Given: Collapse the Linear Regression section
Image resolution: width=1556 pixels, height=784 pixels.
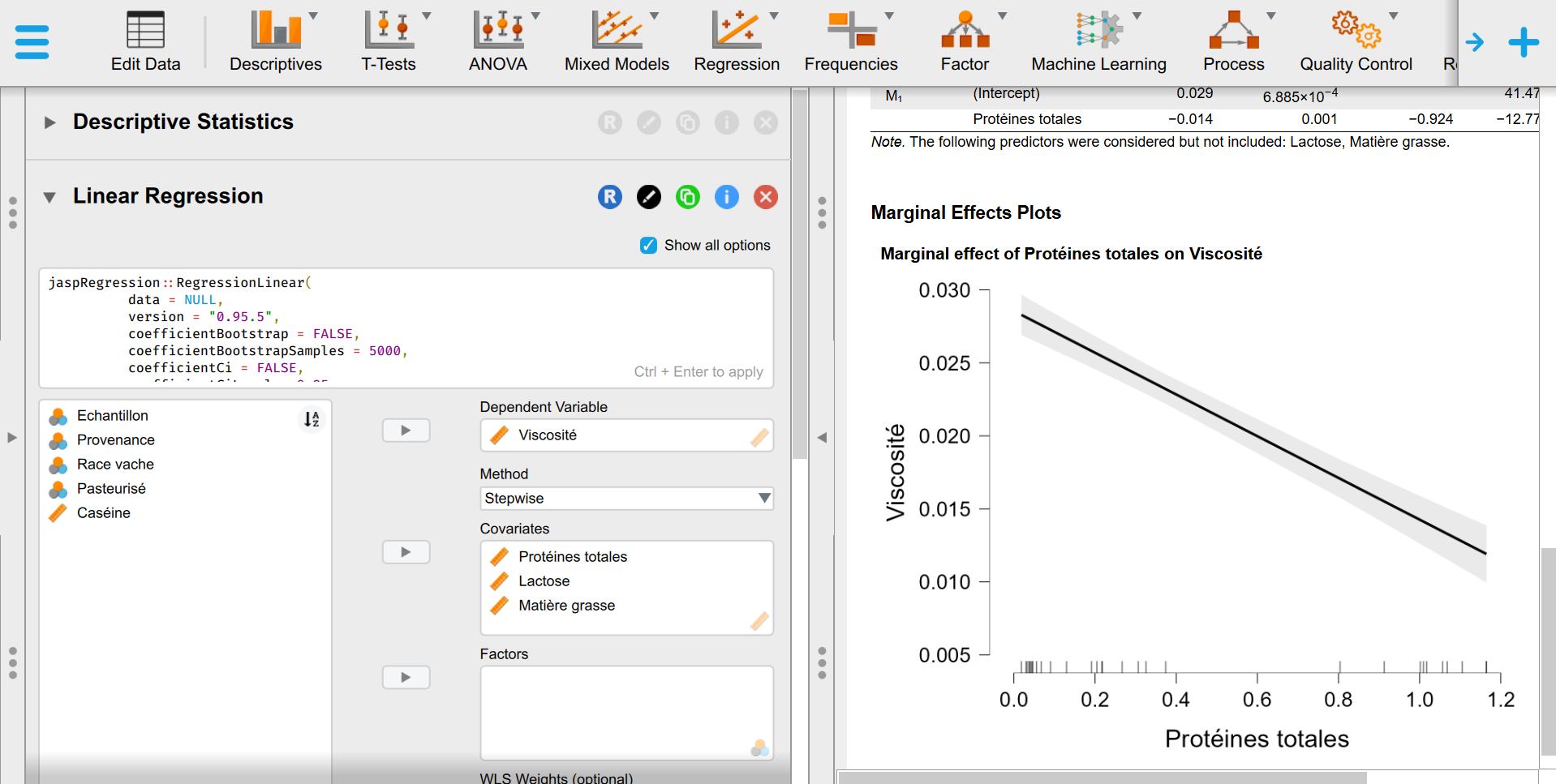Looking at the screenshot, I should click(x=50, y=196).
